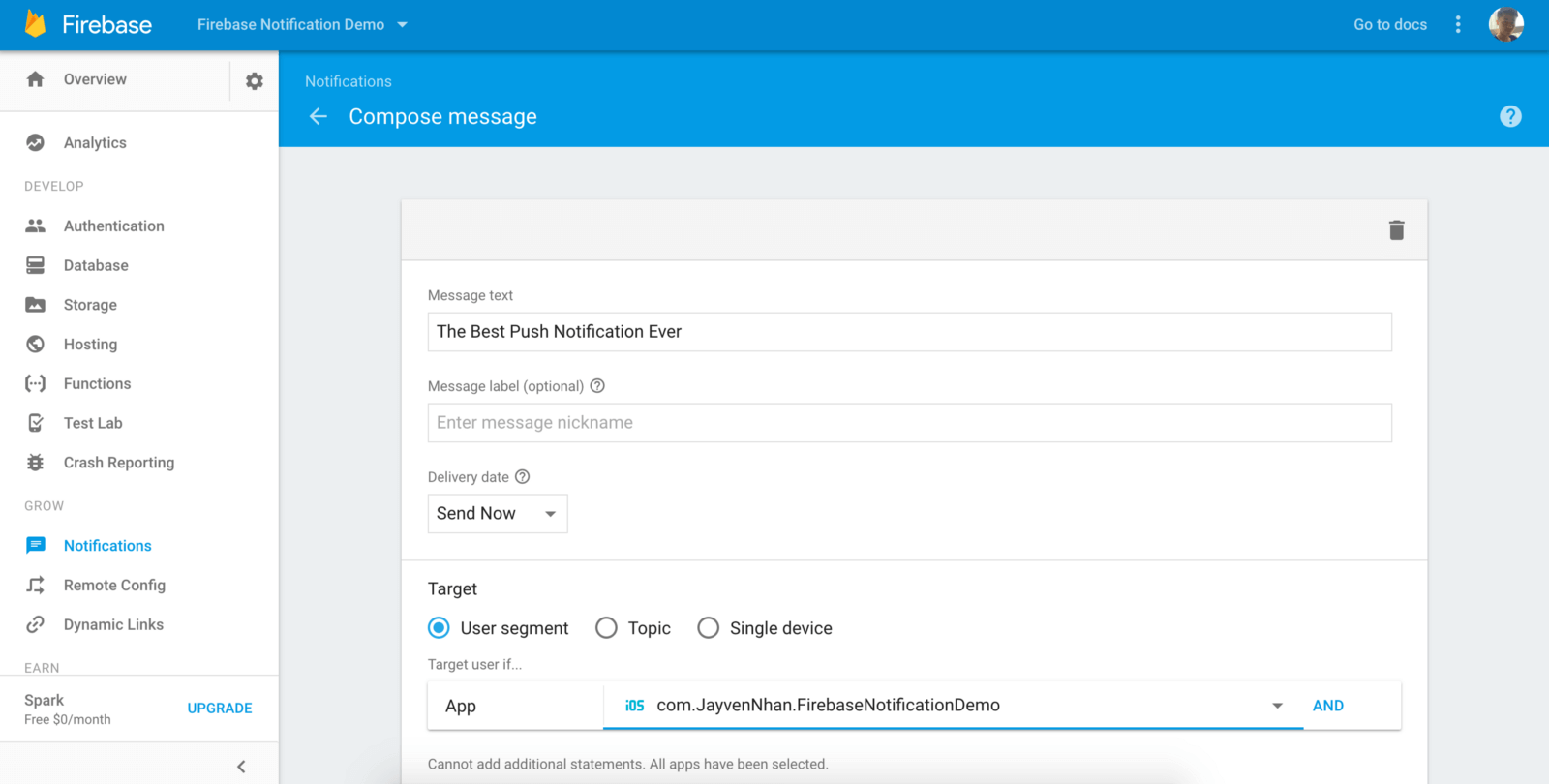Click the UPGRADE plan button

pyautogui.click(x=220, y=709)
